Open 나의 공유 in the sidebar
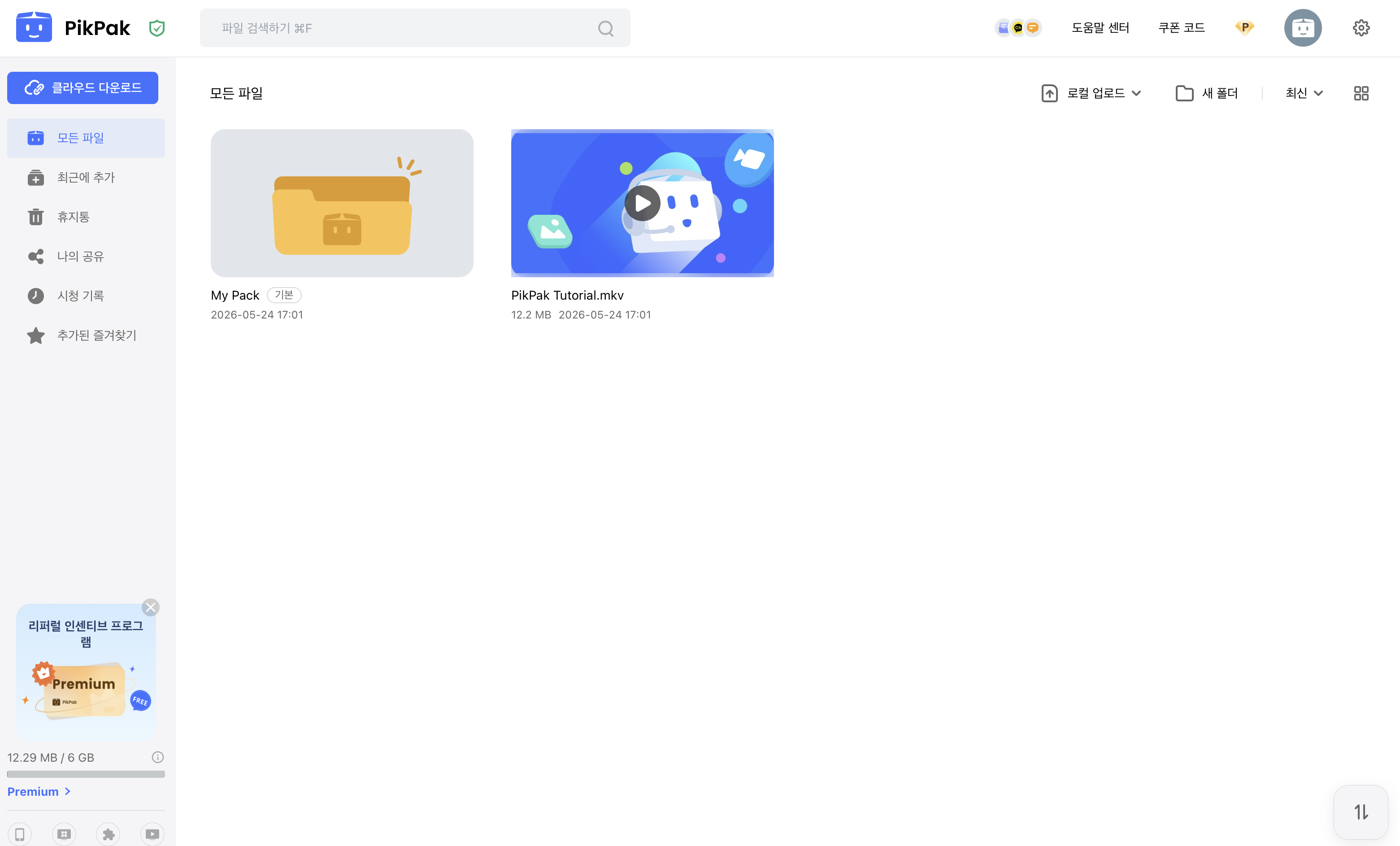Image resolution: width=1400 pixels, height=846 pixels. click(86, 256)
